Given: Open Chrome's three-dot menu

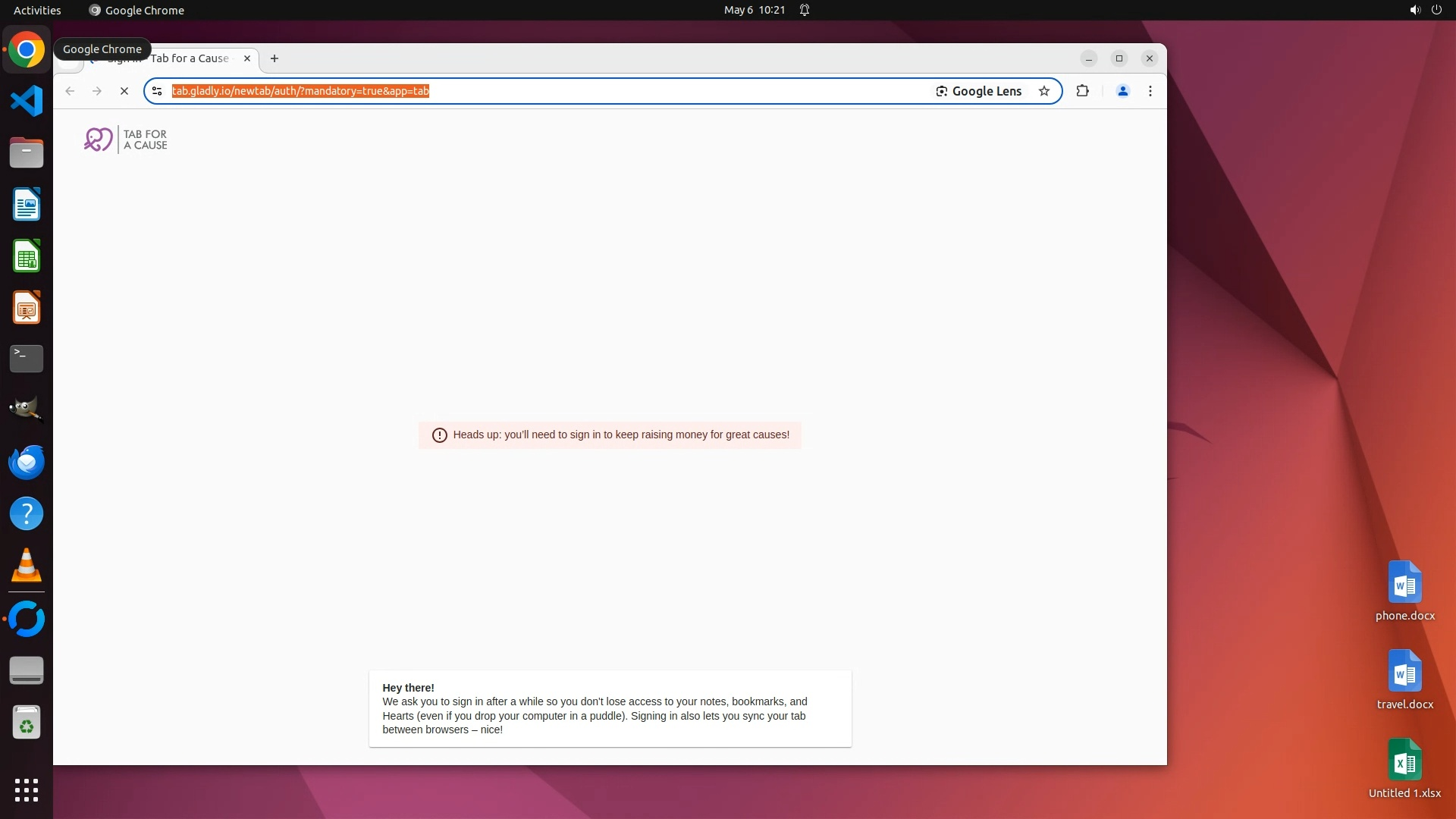Looking at the screenshot, I should coord(1150,91).
